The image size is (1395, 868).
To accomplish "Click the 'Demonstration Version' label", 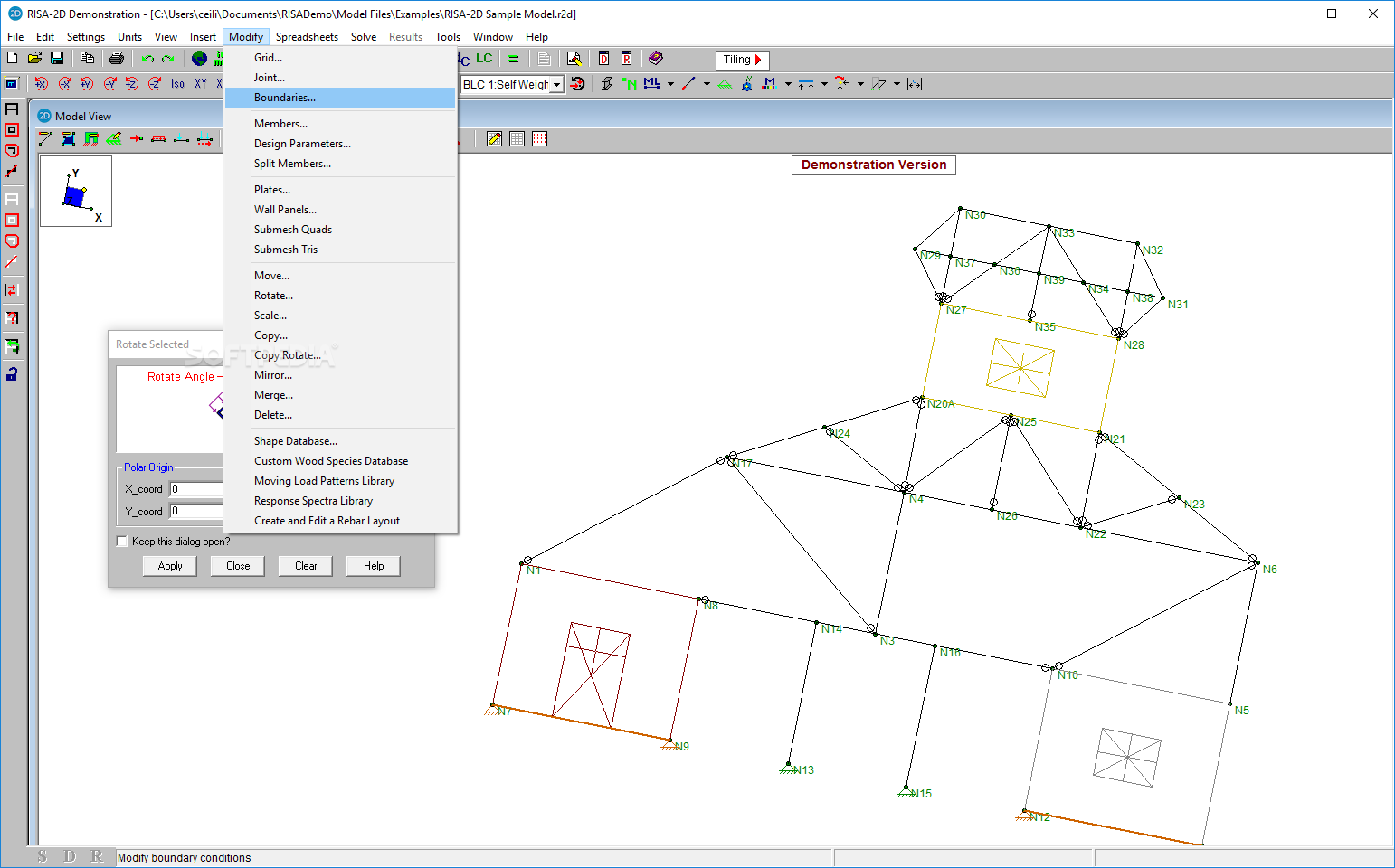I will point(874,165).
